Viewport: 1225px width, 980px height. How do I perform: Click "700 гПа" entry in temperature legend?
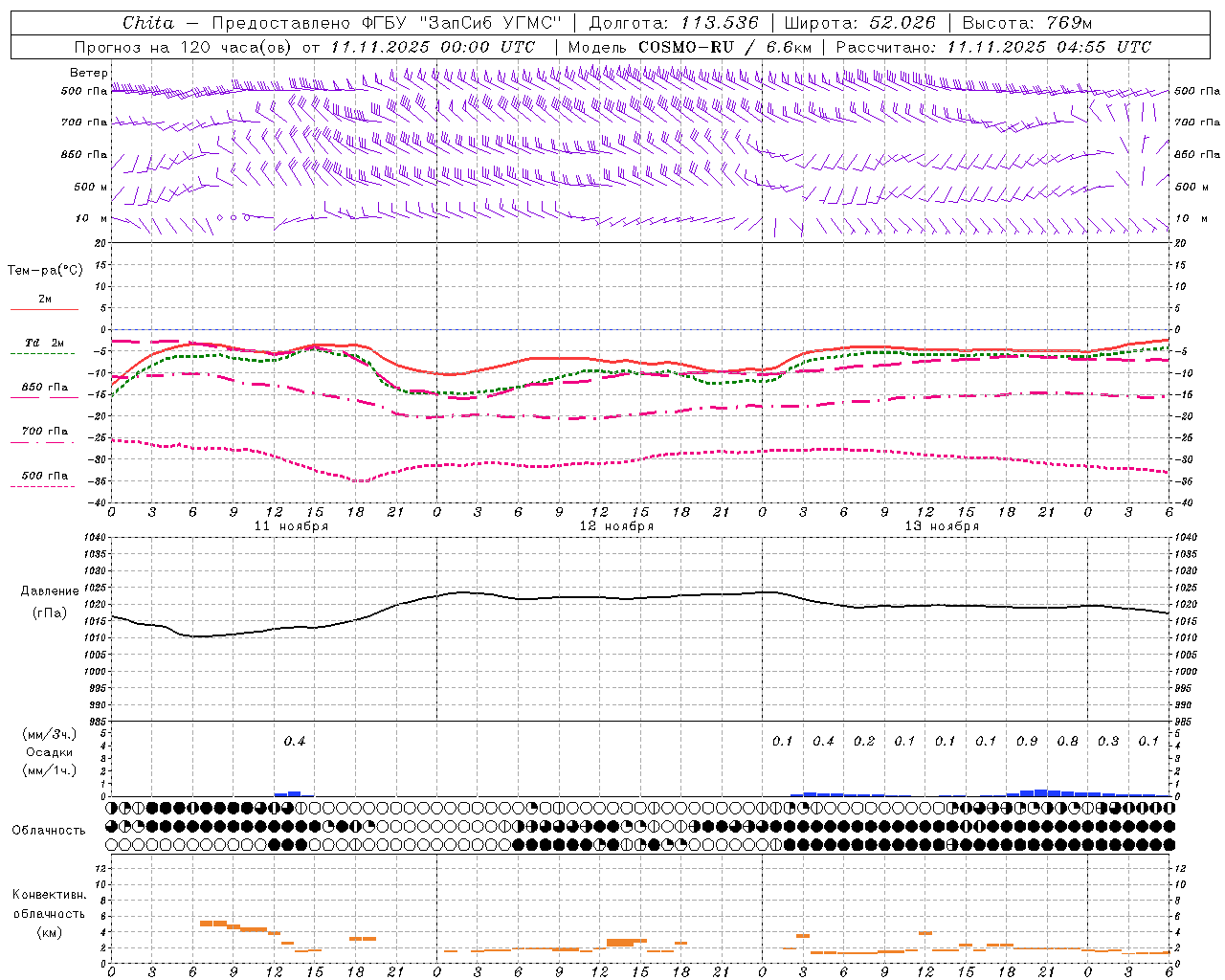[45, 431]
